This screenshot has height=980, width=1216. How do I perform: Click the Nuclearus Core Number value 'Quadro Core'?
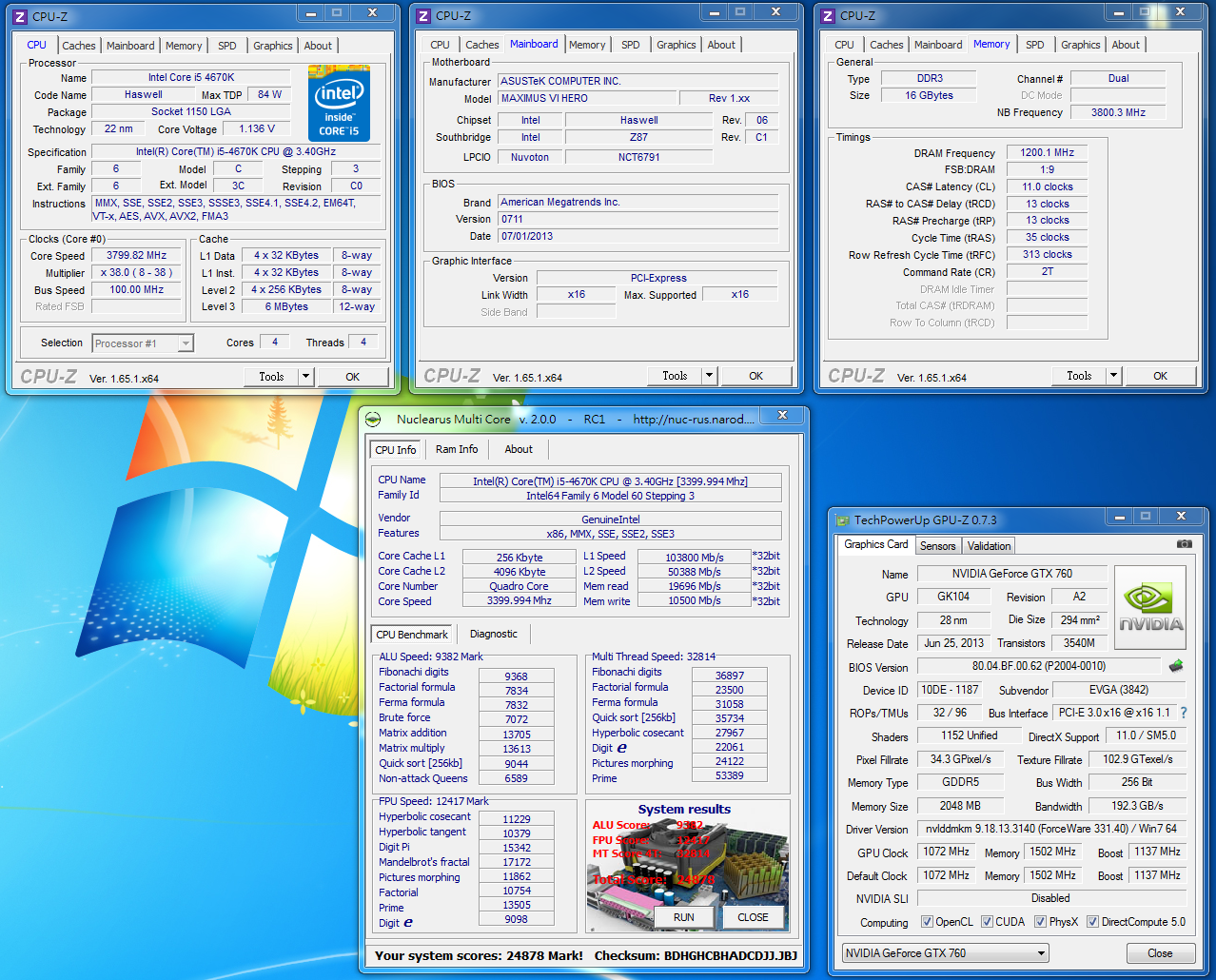[519, 587]
